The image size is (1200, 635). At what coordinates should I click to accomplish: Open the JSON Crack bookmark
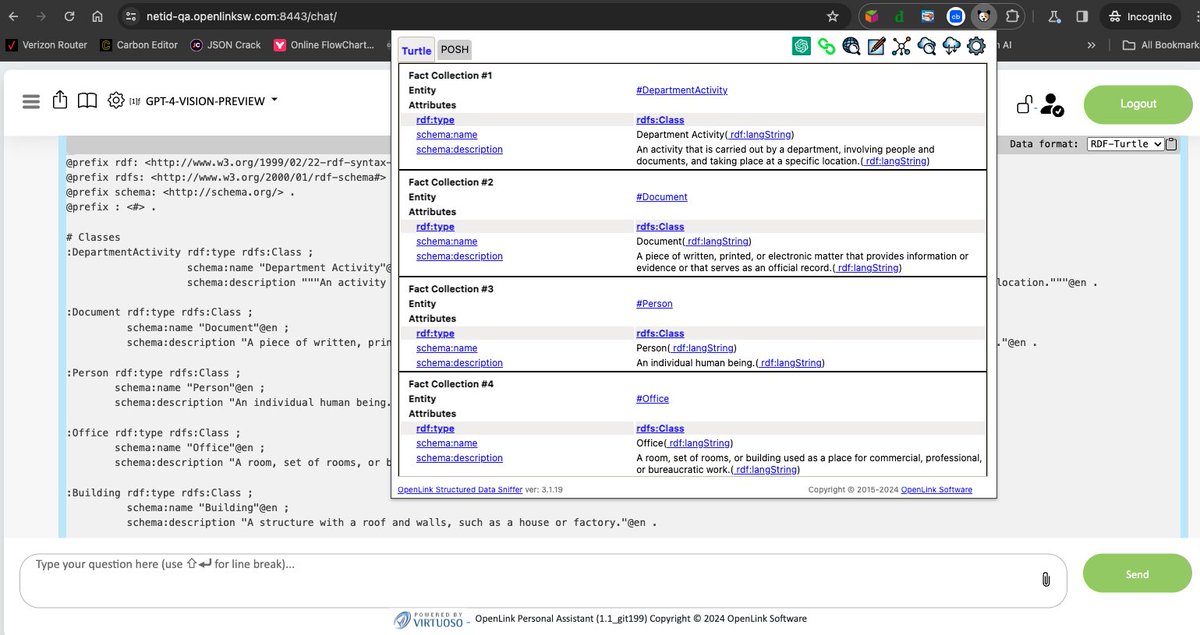pos(225,45)
